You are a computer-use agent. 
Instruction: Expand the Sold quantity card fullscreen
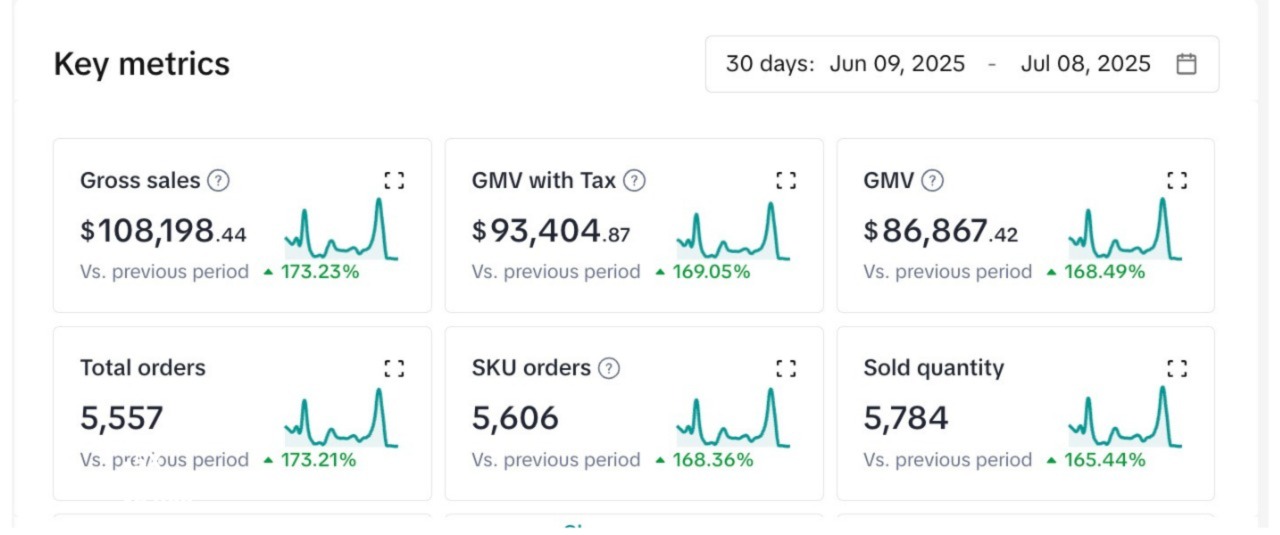1177,368
